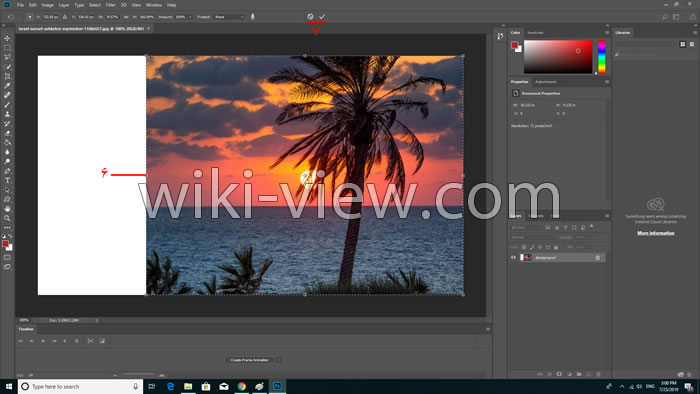Viewport: 700px width, 394px height.
Task: Open the Create Frame Animation type arrow
Action: (x=279, y=360)
